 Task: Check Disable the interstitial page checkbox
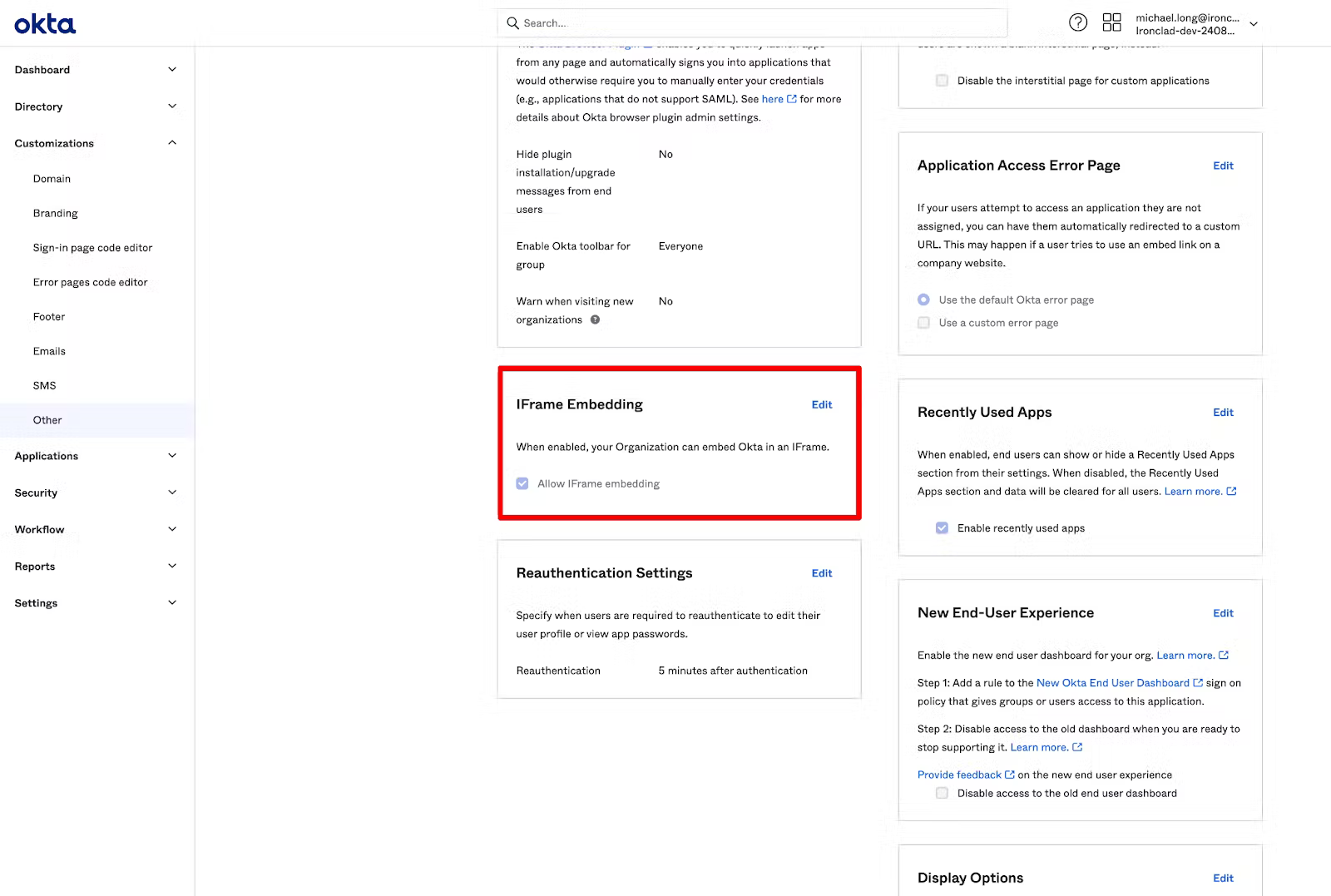point(942,81)
